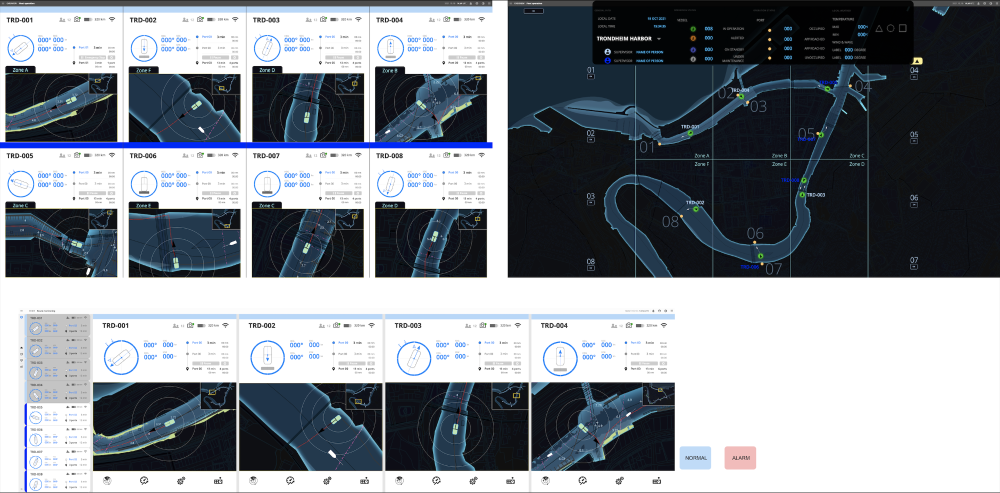Click the camera icon on the top TRD-002 panel
The height and width of the screenshot is (493, 1000).
201,19
